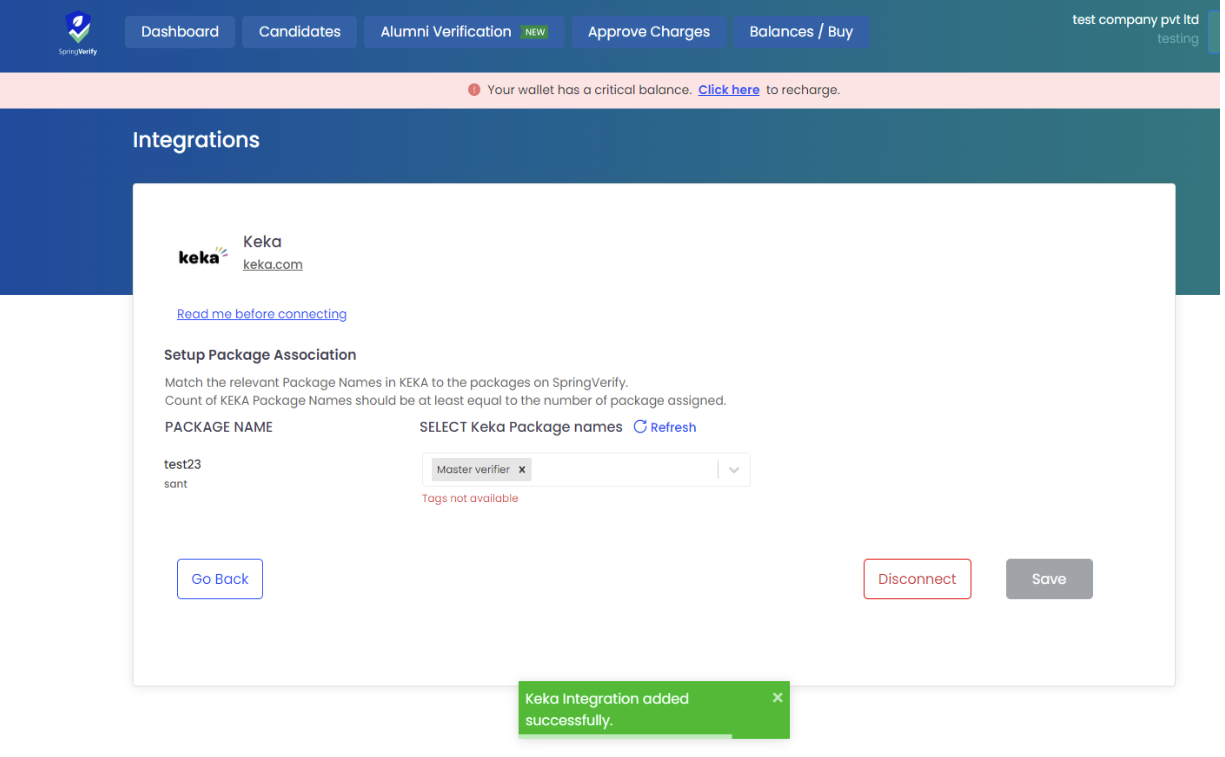Click the Keka logo image
Screen dimensions: 1225x757
[203, 256]
